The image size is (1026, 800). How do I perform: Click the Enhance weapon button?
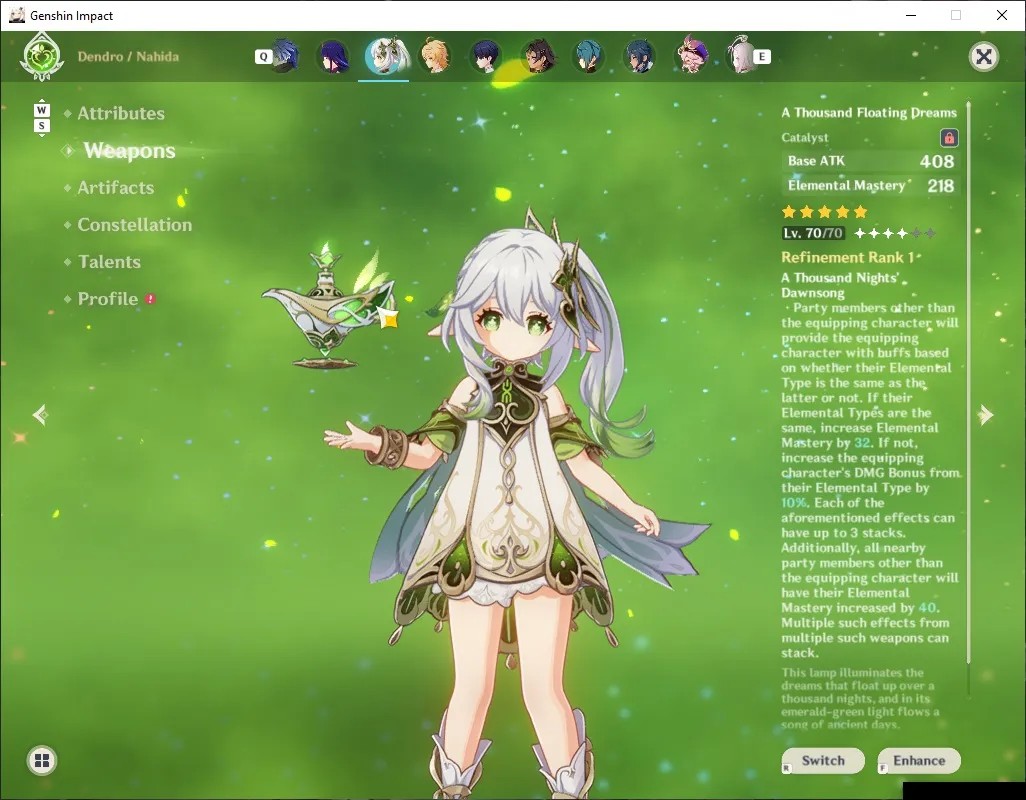pos(919,761)
